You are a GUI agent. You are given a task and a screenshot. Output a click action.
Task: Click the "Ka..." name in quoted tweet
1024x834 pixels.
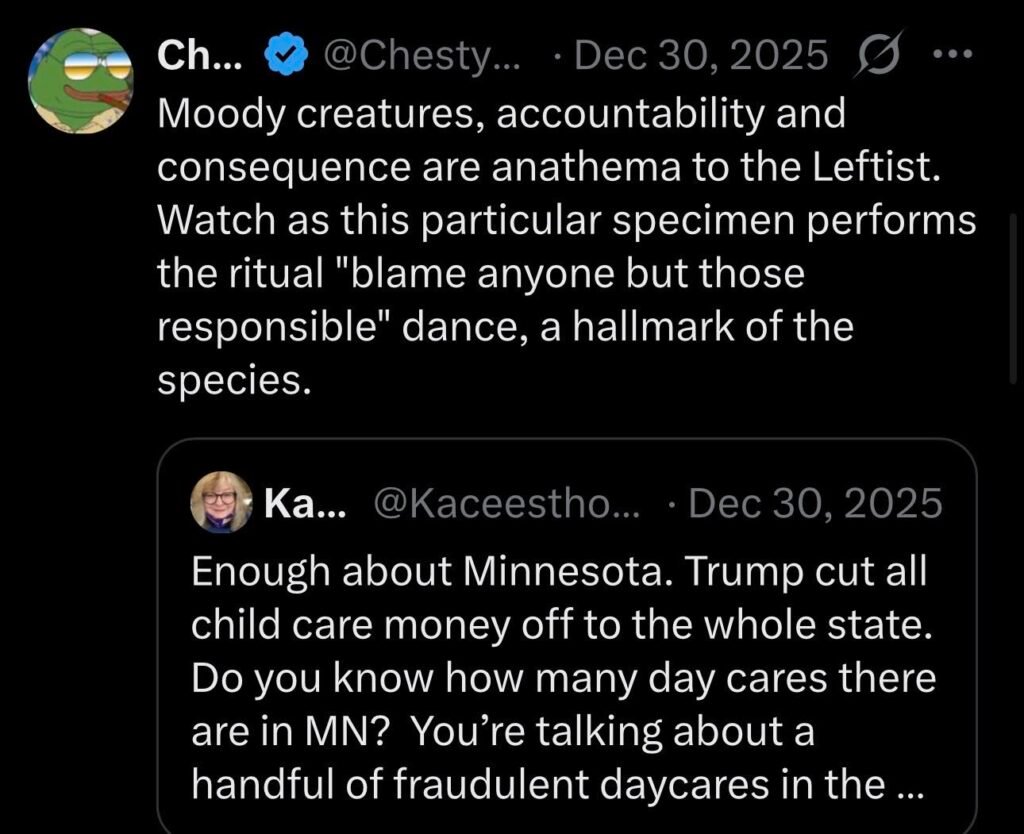(x=305, y=503)
